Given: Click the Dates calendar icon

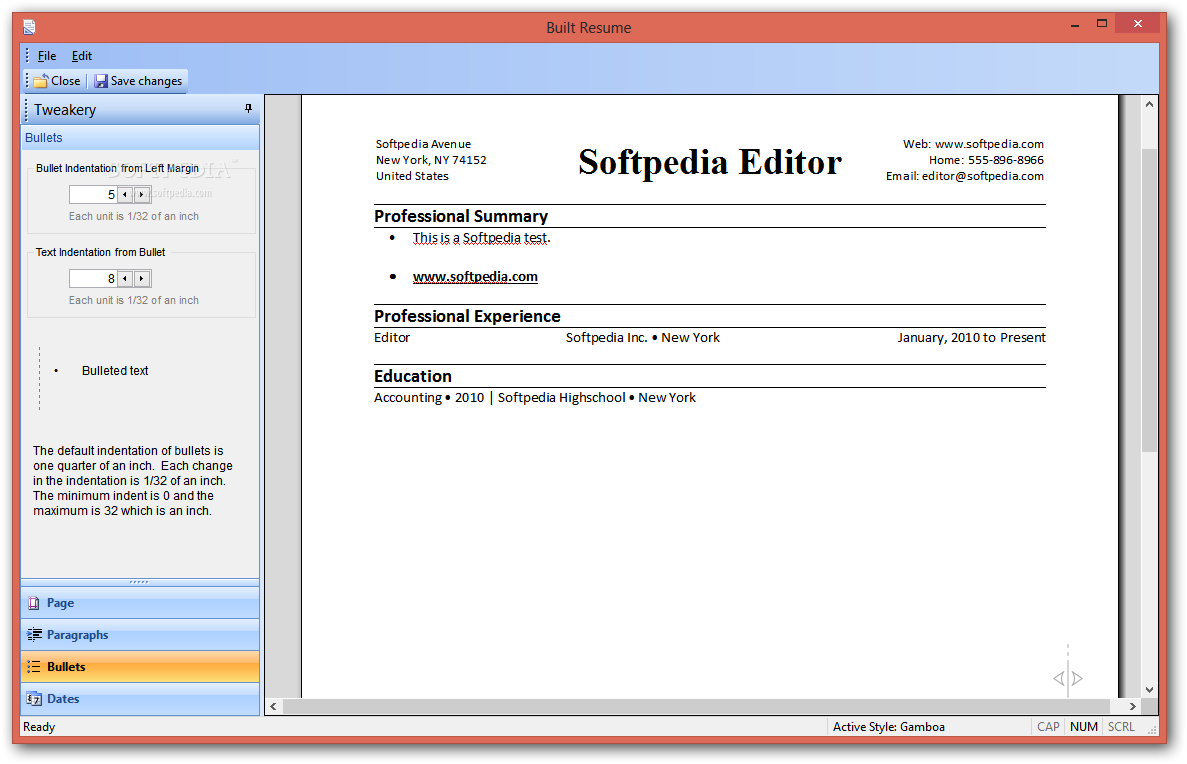Looking at the screenshot, I should 34,699.
